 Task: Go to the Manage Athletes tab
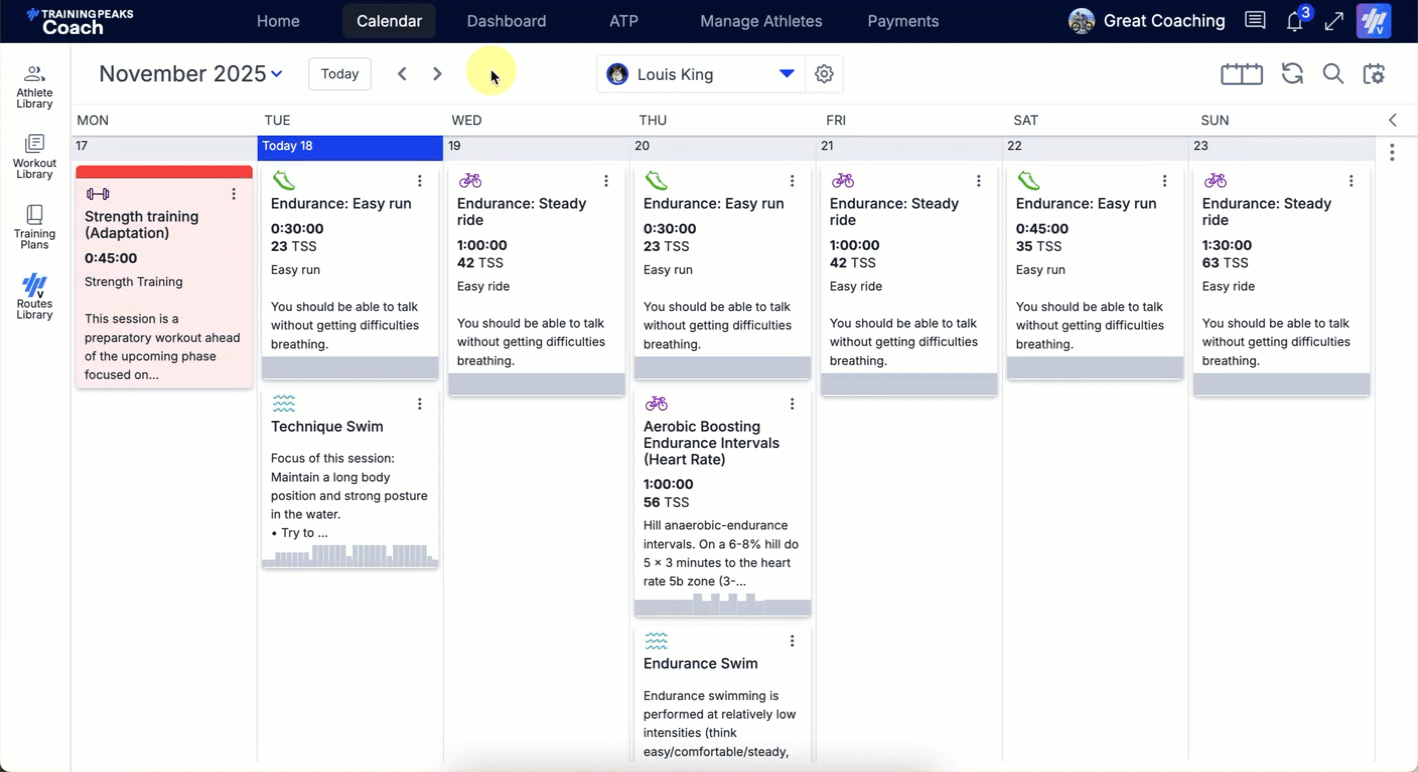tap(761, 21)
